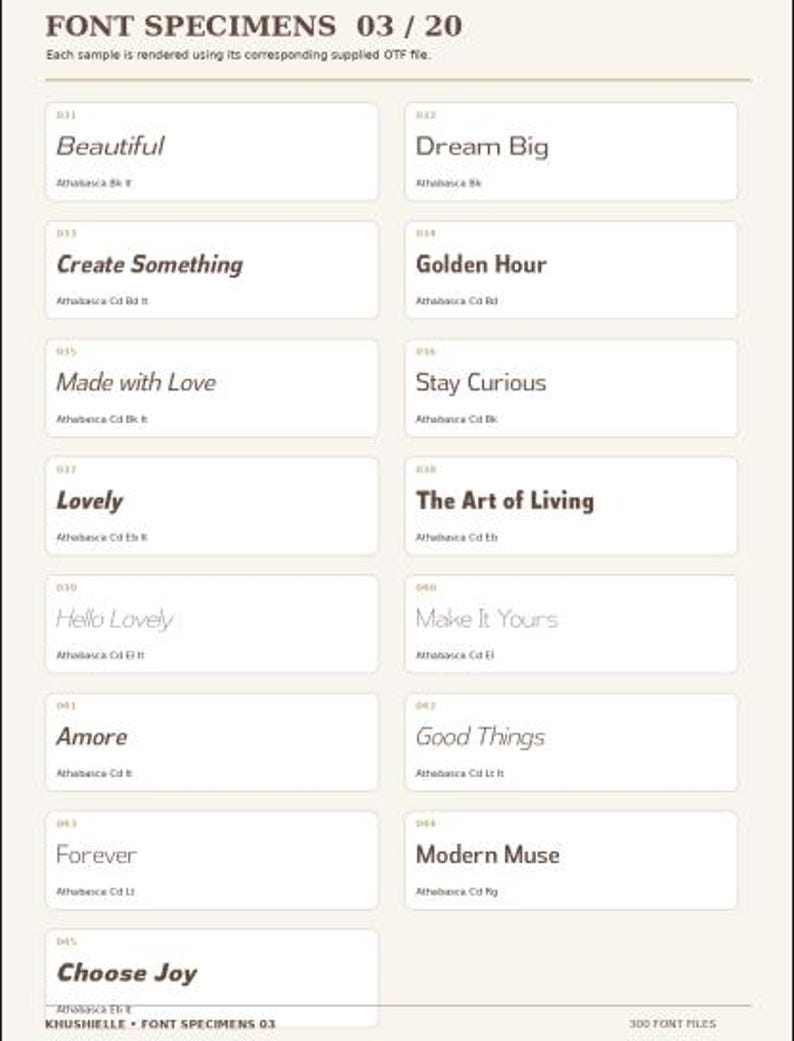This screenshot has width=794, height=1041.
Task: Click the 'Stay Curious' specimen card
Action: point(571,388)
